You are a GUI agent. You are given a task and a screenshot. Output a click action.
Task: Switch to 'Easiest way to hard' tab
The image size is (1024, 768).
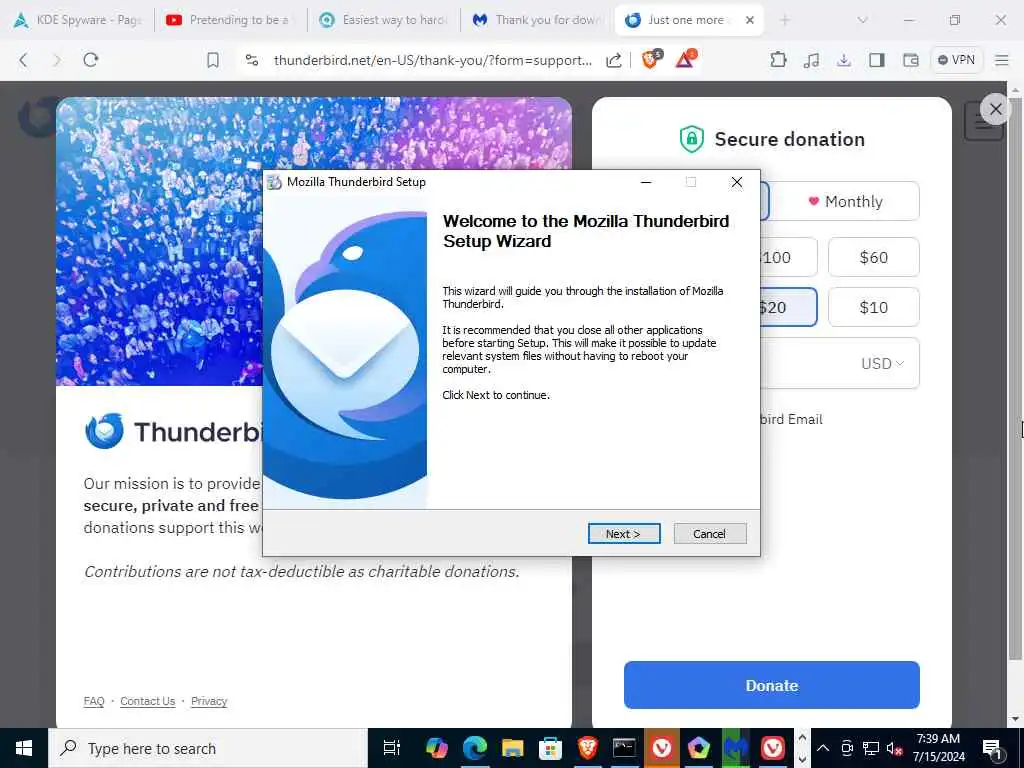384,20
